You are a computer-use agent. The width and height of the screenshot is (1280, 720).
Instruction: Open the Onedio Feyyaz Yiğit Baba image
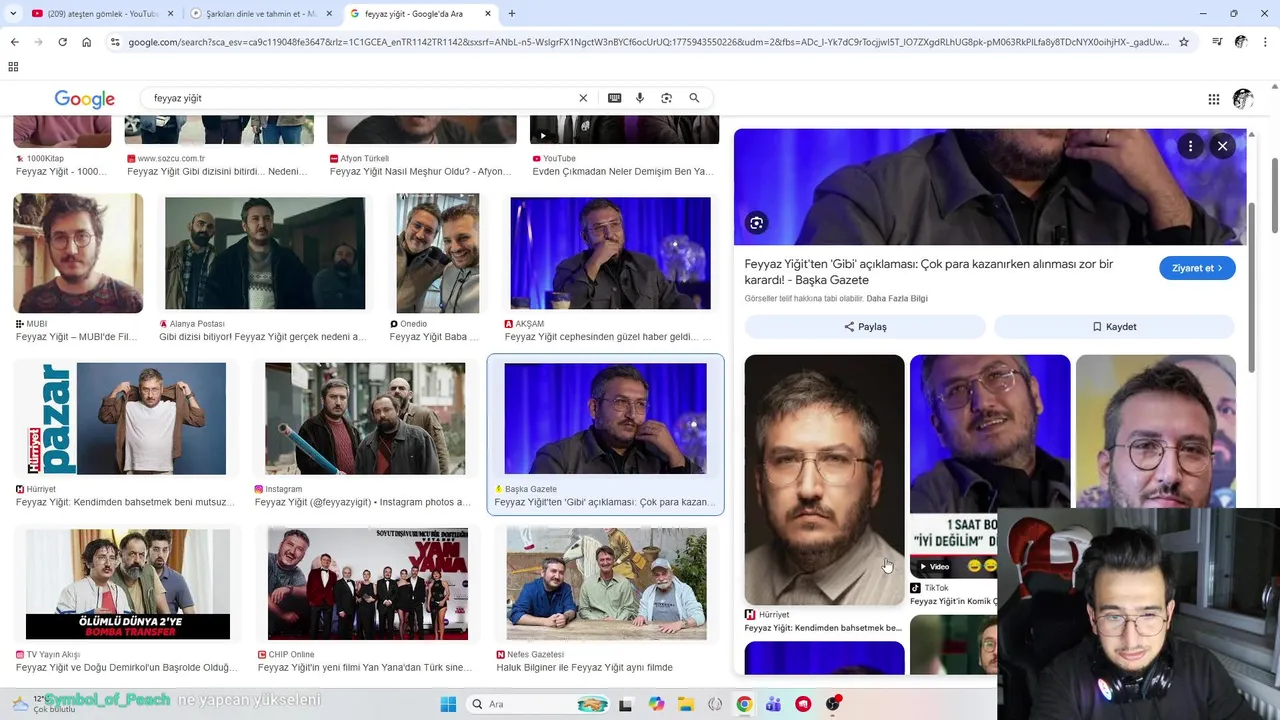coord(437,253)
